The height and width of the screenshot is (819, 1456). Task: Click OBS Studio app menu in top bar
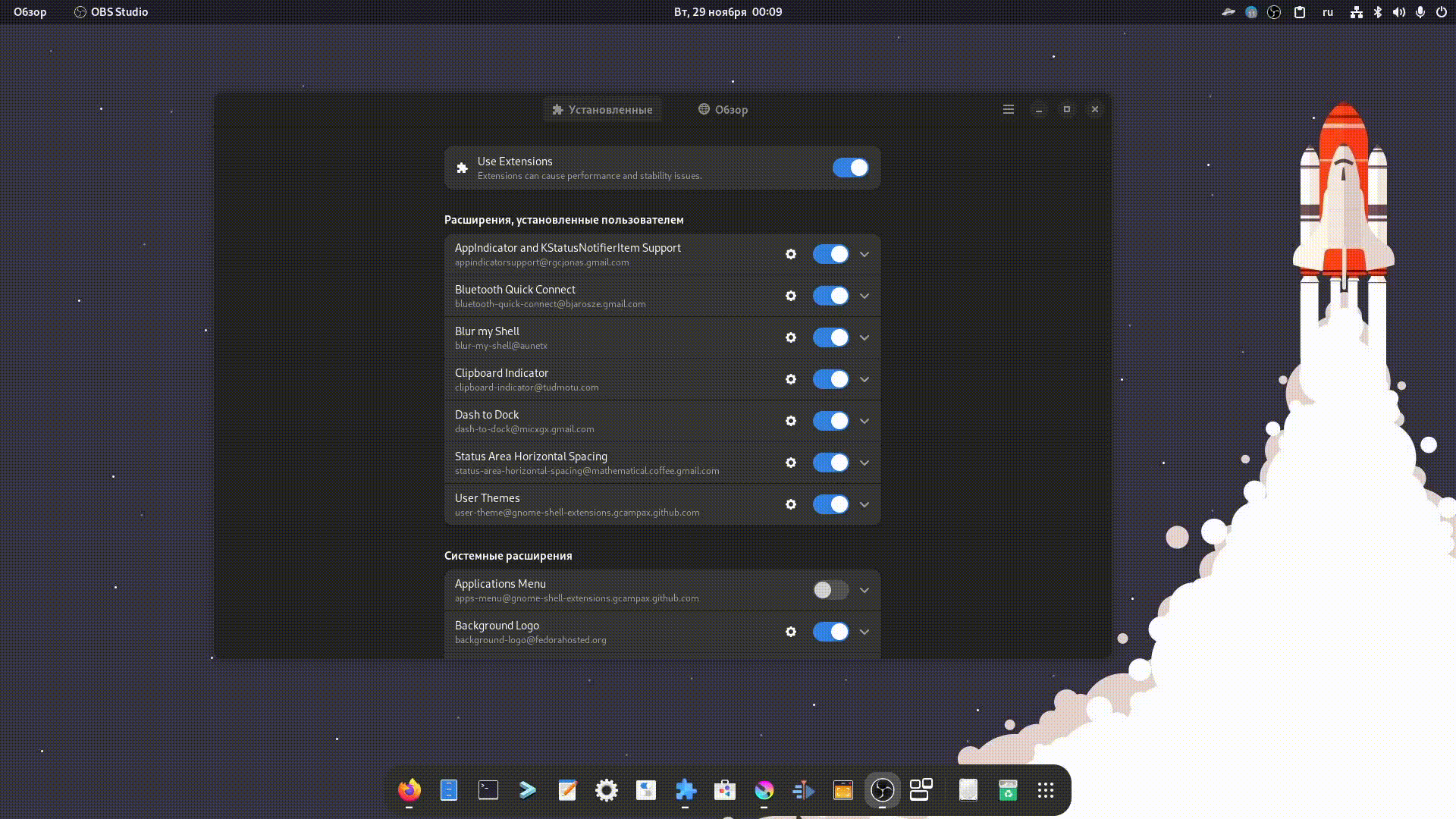[x=111, y=12]
